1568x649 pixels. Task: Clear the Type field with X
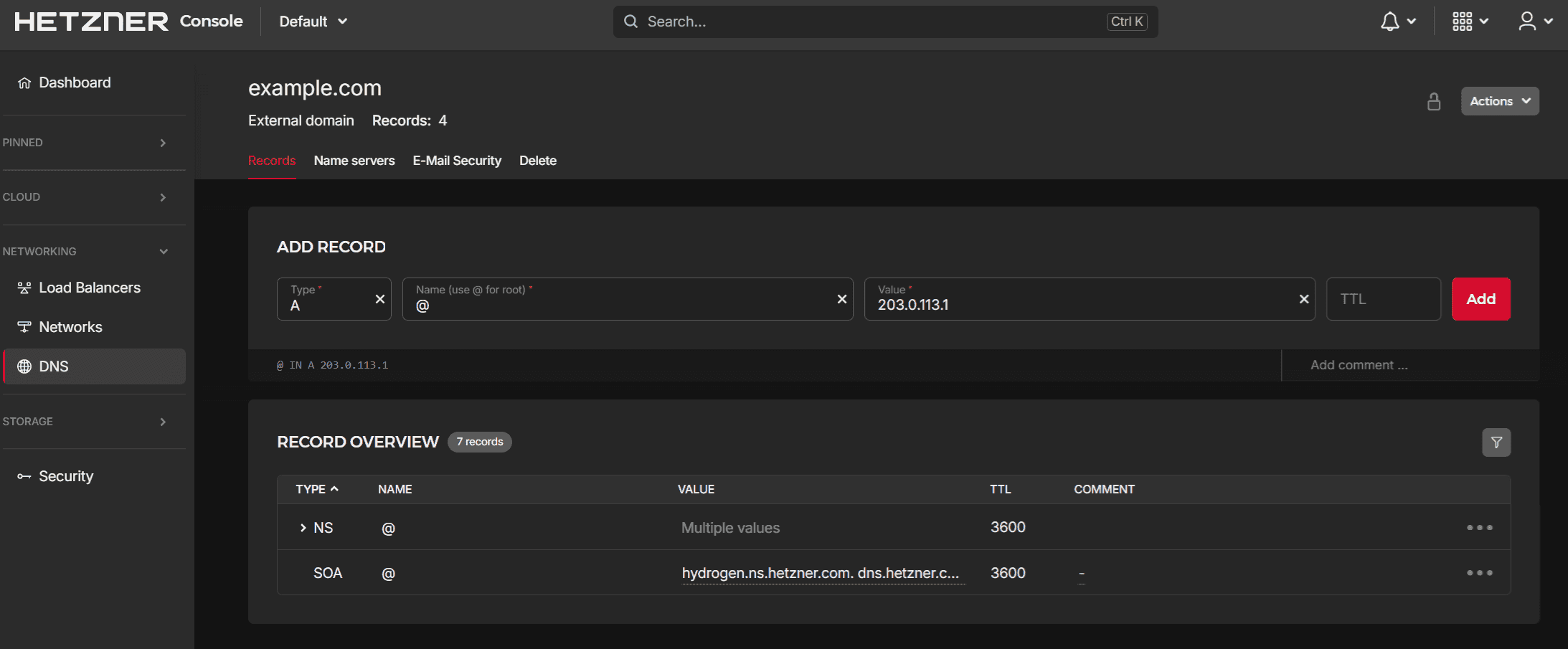(380, 299)
